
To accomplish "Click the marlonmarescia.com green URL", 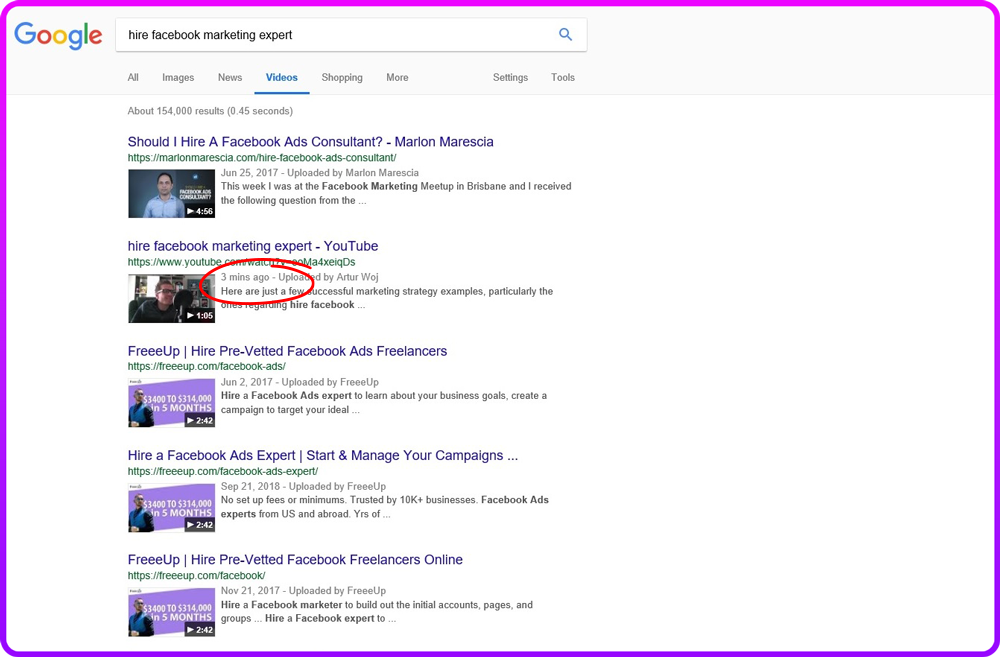I will [262, 158].
